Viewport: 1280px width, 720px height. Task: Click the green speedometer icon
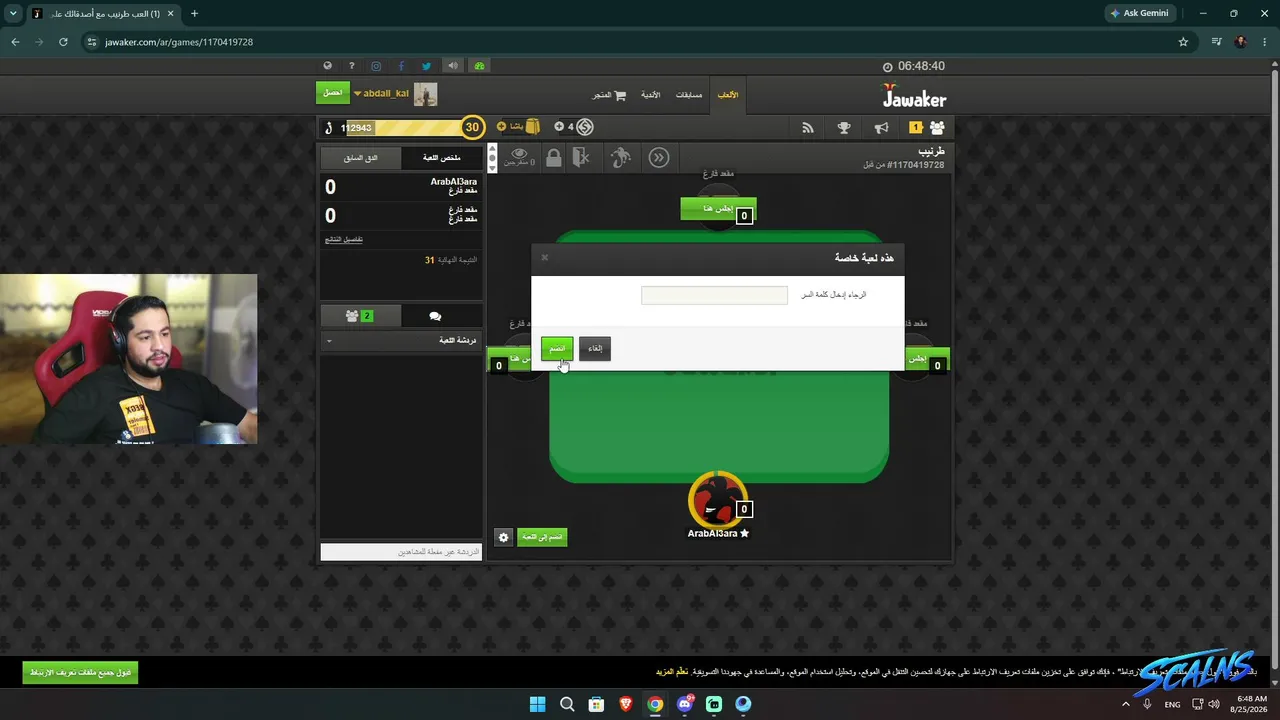pyautogui.click(x=479, y=66)
